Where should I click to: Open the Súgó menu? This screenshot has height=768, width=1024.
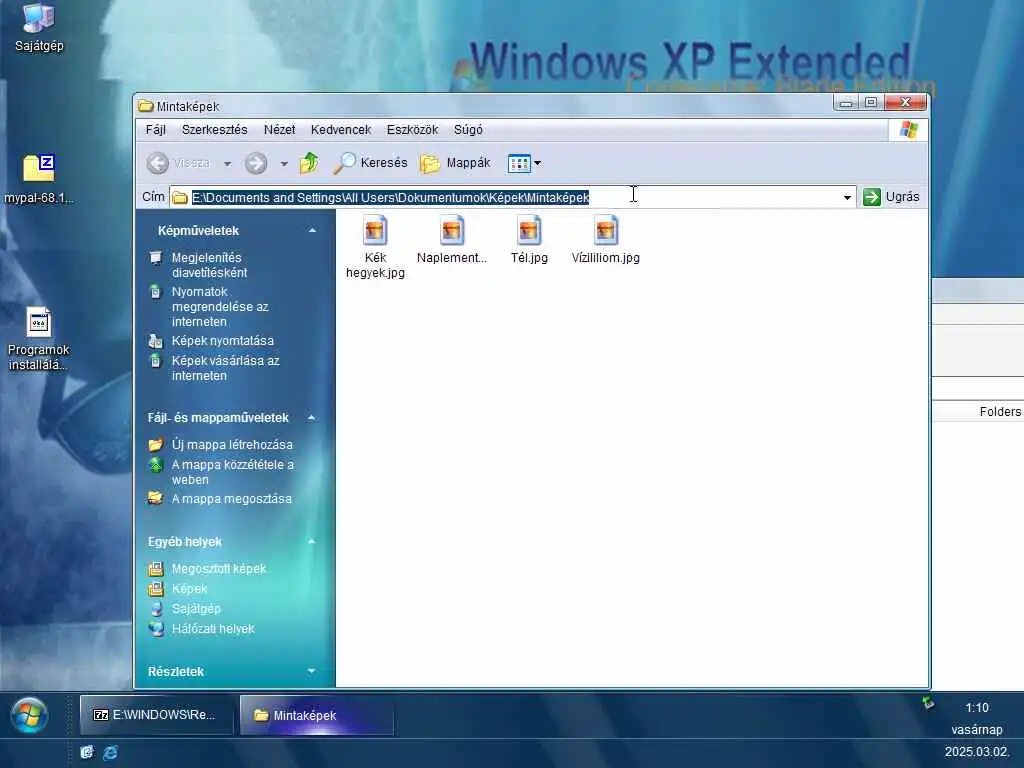(468, 129)
